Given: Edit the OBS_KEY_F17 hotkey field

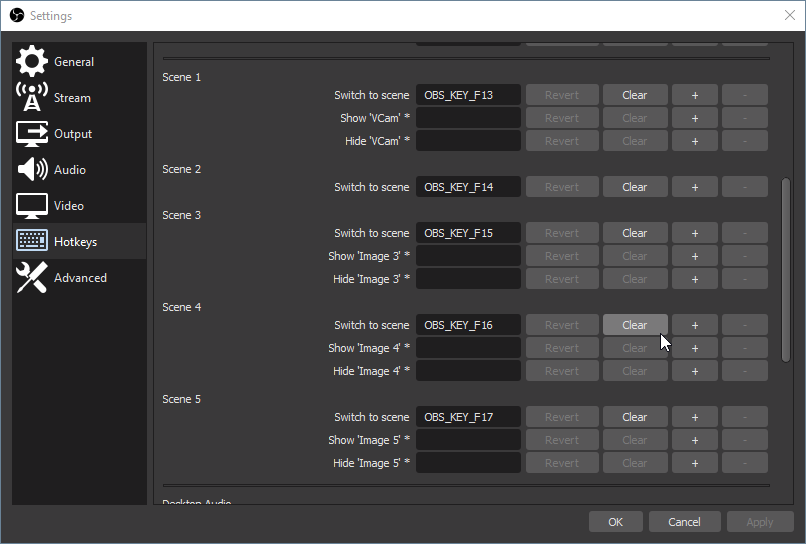Looking at the screenshot, I should (468, 417).
